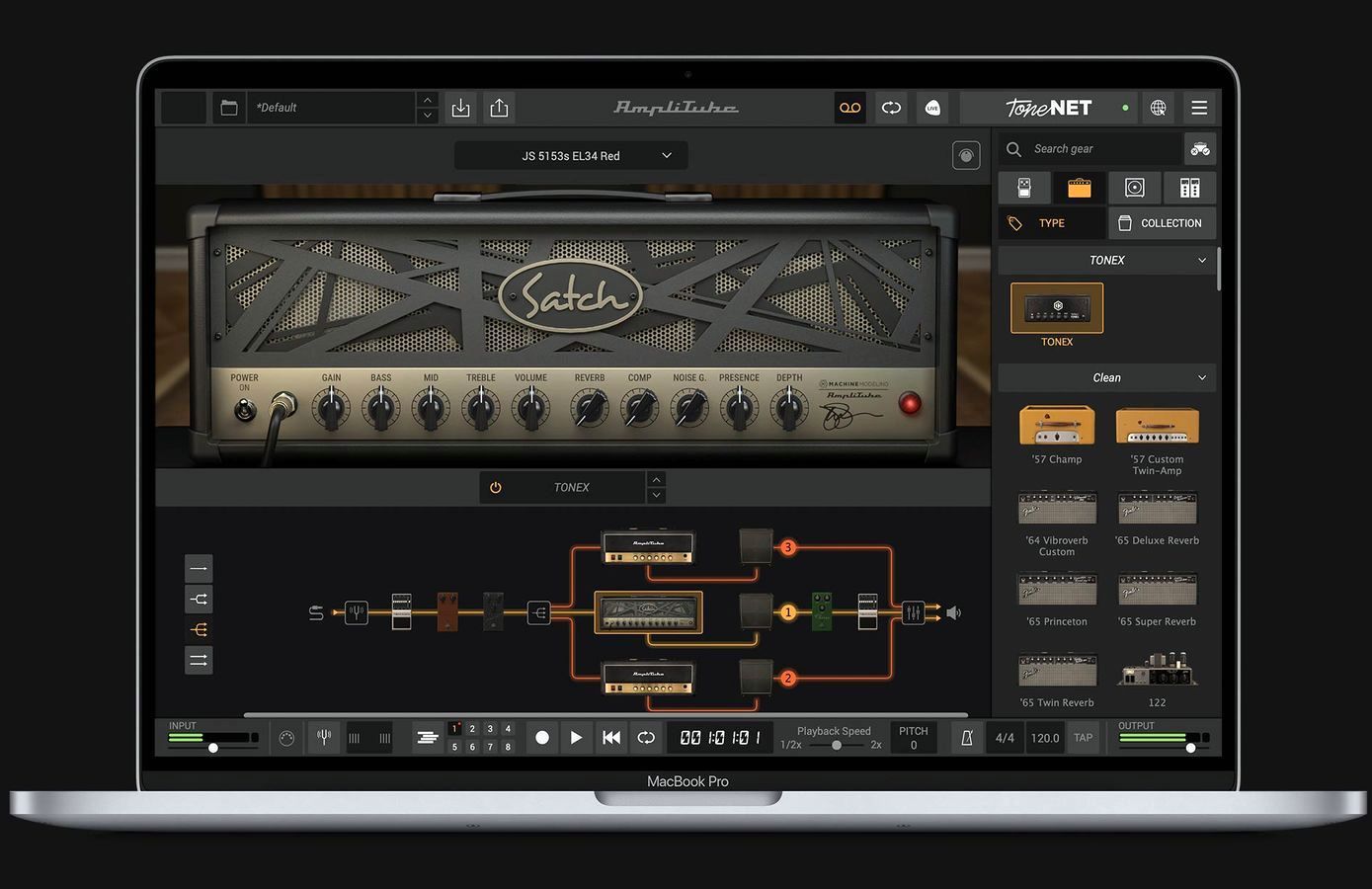Open the mixer block in signal chain
This screenshot has width=1372, height=889.
click(914, 613)
